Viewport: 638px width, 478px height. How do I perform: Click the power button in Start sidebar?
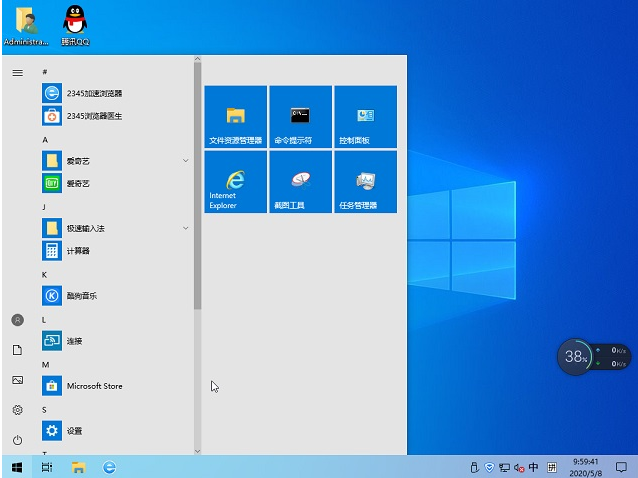17,440
